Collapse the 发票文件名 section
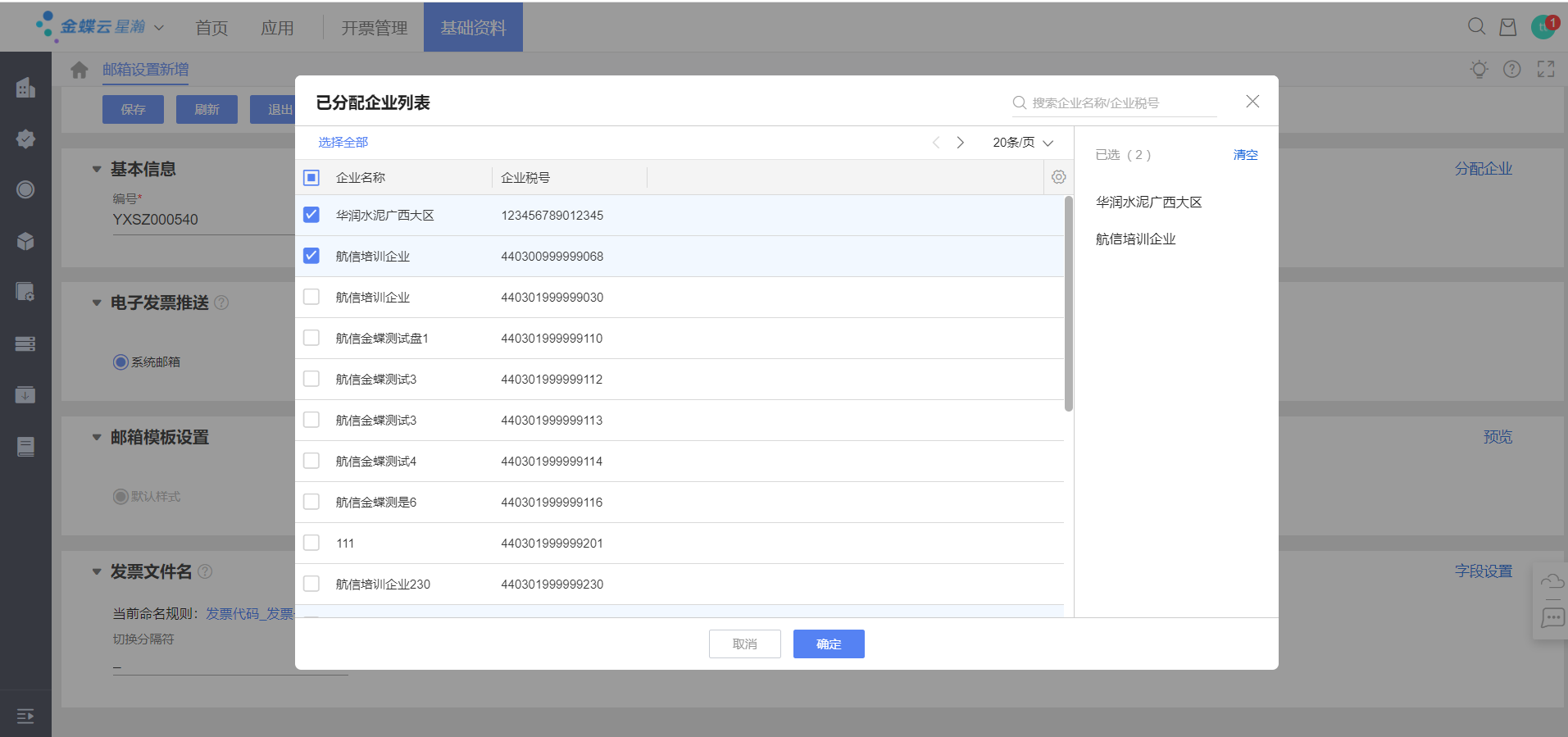 [97, 571]
